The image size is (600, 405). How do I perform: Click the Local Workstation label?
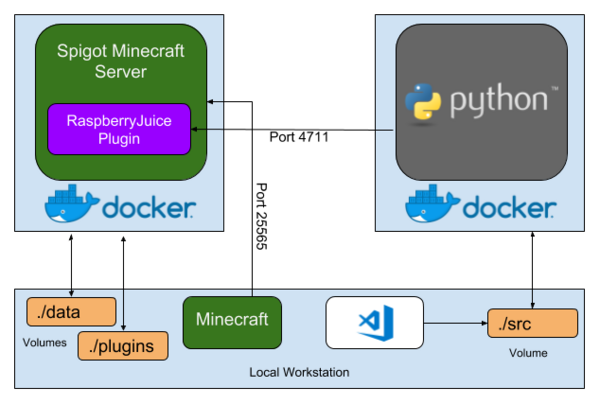click(299, 372)
